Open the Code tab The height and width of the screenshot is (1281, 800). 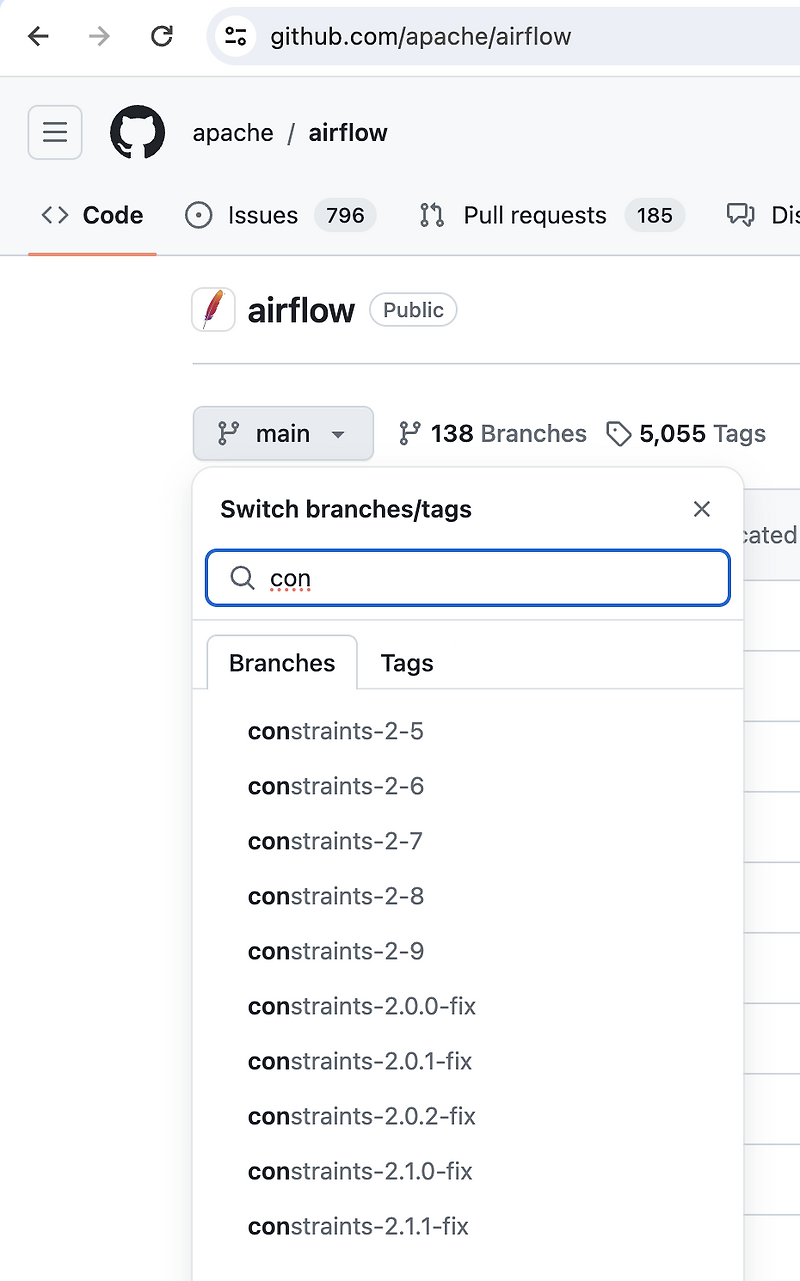(93, 215)
